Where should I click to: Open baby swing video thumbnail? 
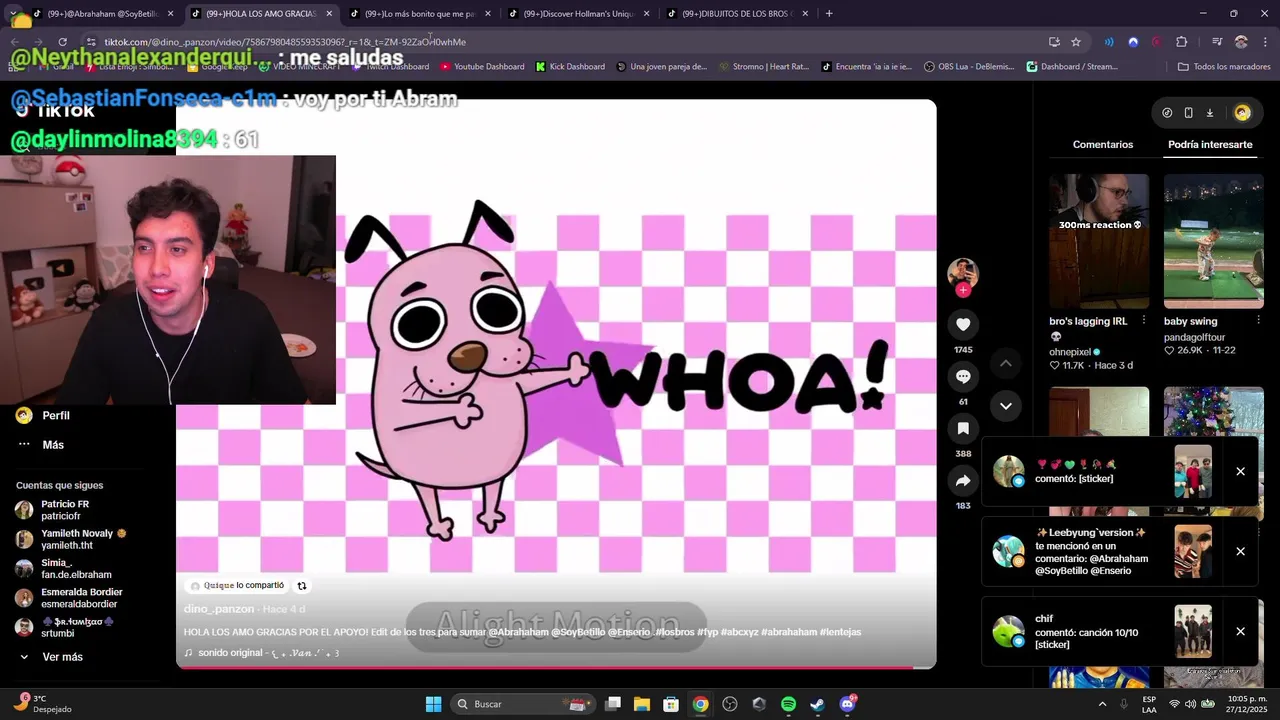pyautogui.click(x=1214, y=241)
